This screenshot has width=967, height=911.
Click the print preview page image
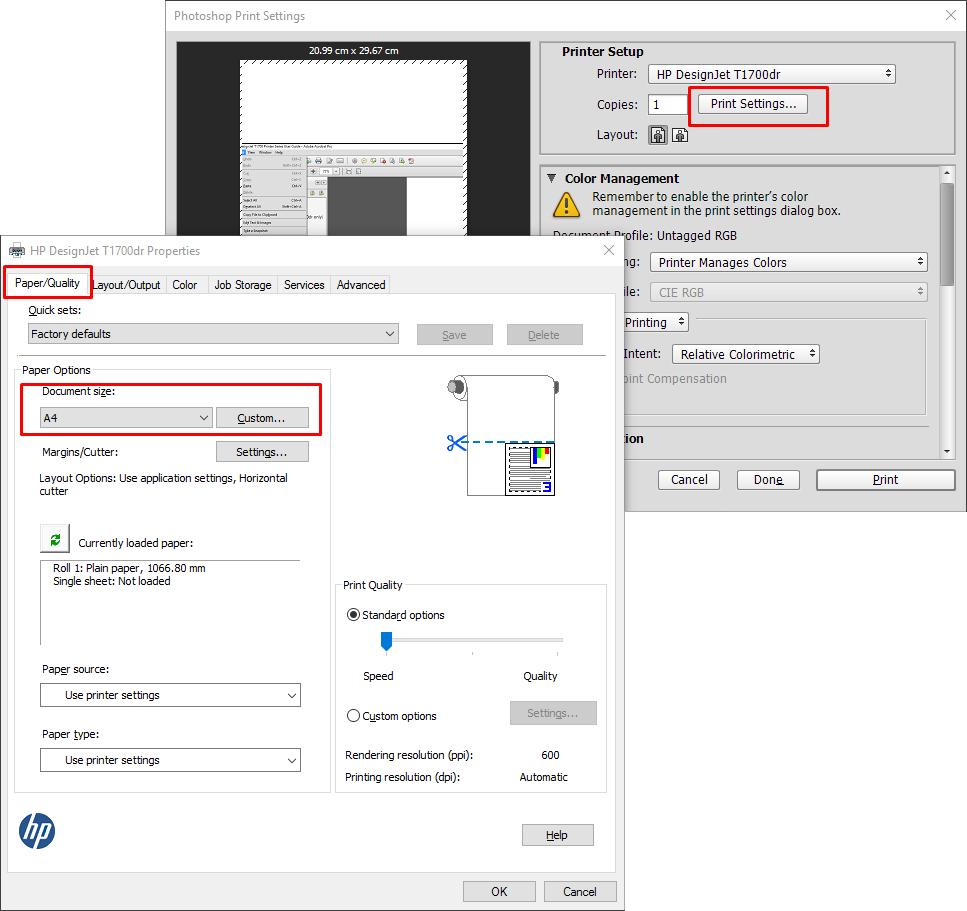353,148
